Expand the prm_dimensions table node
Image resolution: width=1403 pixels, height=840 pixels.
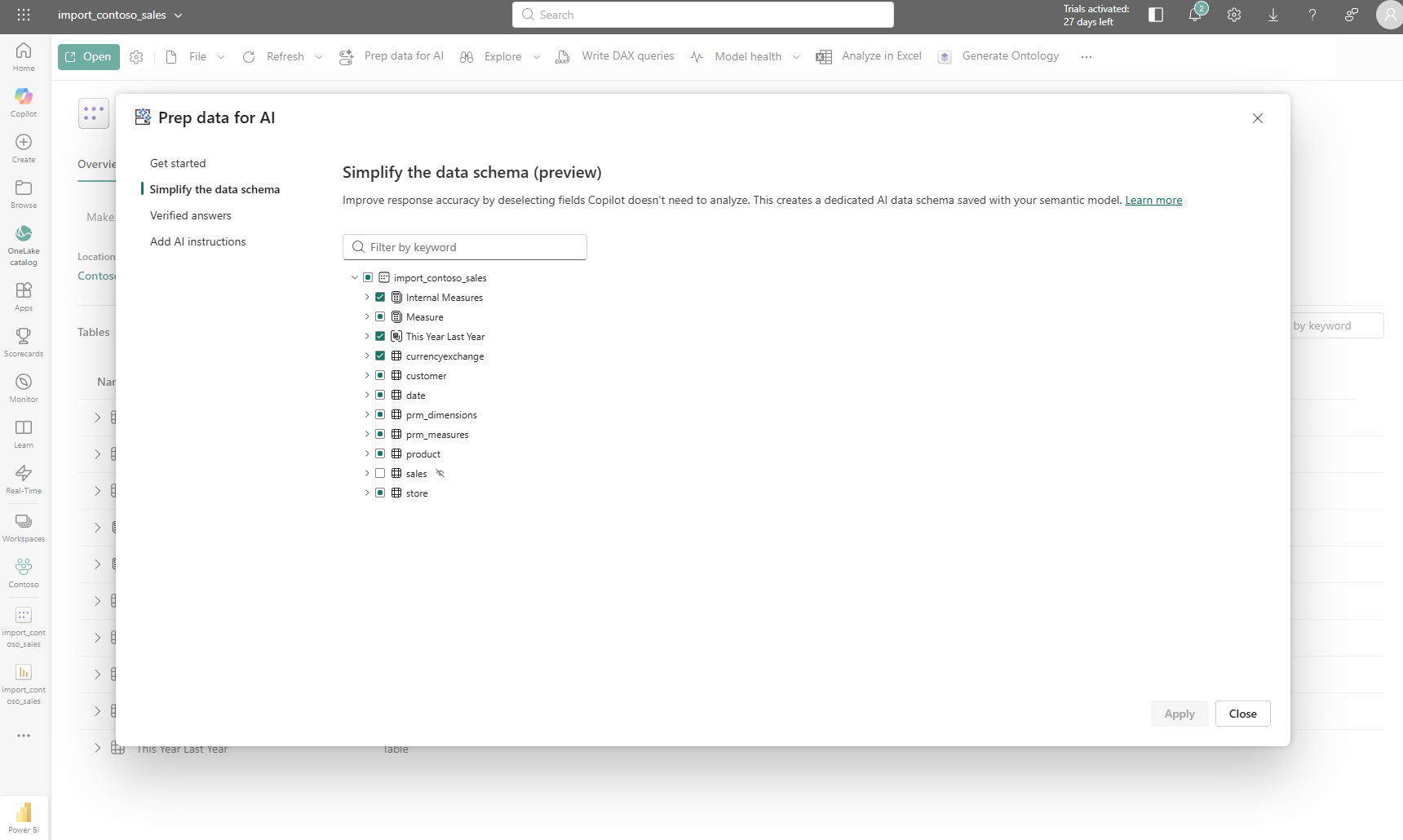[x=367, y=414]
